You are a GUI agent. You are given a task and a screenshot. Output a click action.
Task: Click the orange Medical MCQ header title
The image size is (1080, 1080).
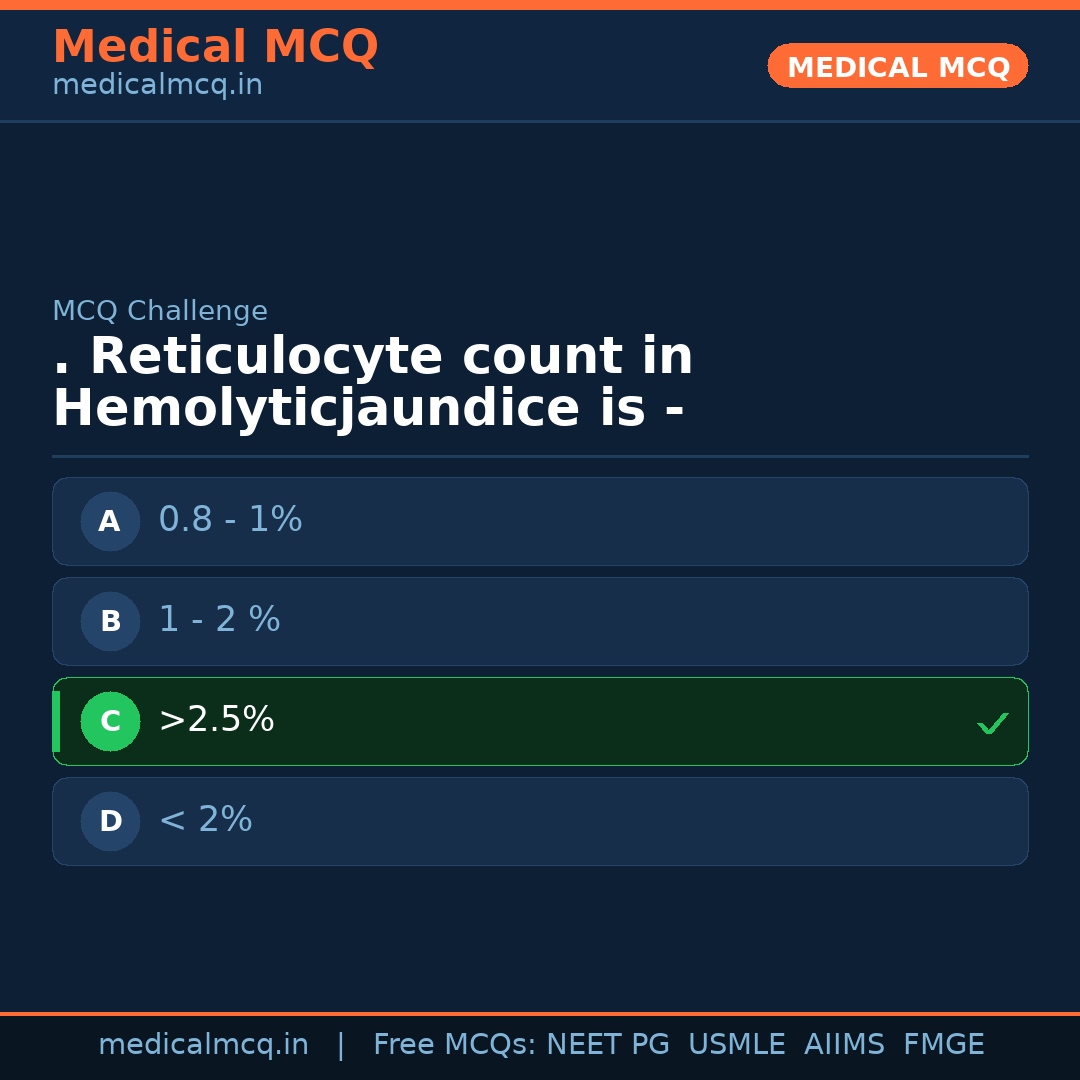[x=215, y=47]
